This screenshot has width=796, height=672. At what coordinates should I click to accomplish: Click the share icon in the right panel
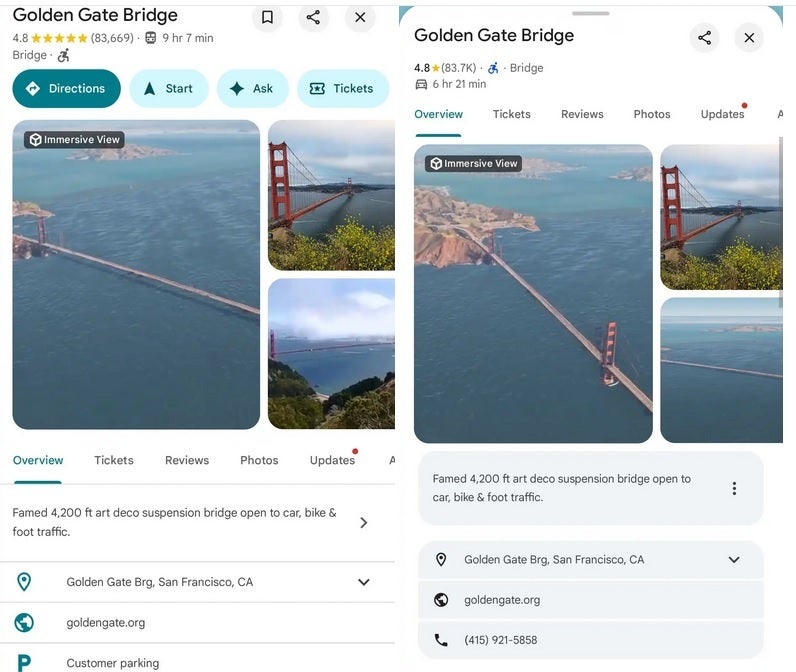pos(705,38)
